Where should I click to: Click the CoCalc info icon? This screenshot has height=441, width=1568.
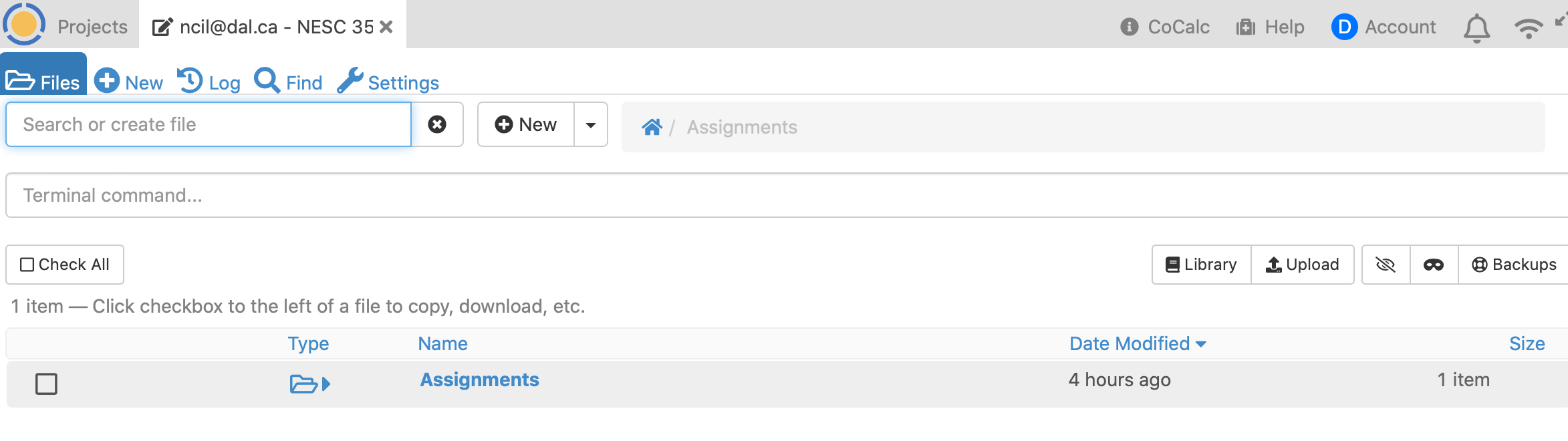[1129, 27]
